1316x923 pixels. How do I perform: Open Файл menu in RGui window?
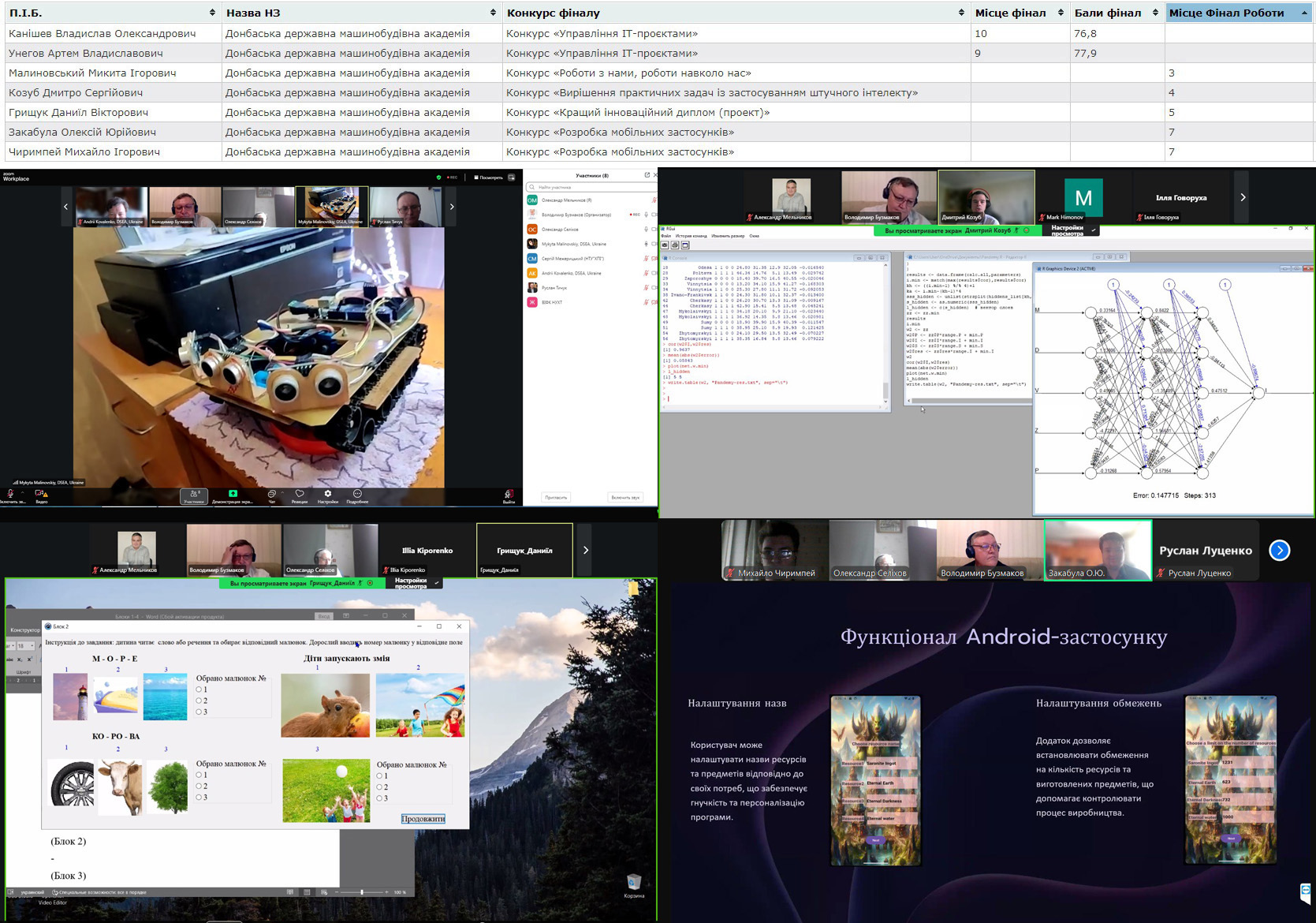[666, 236]
